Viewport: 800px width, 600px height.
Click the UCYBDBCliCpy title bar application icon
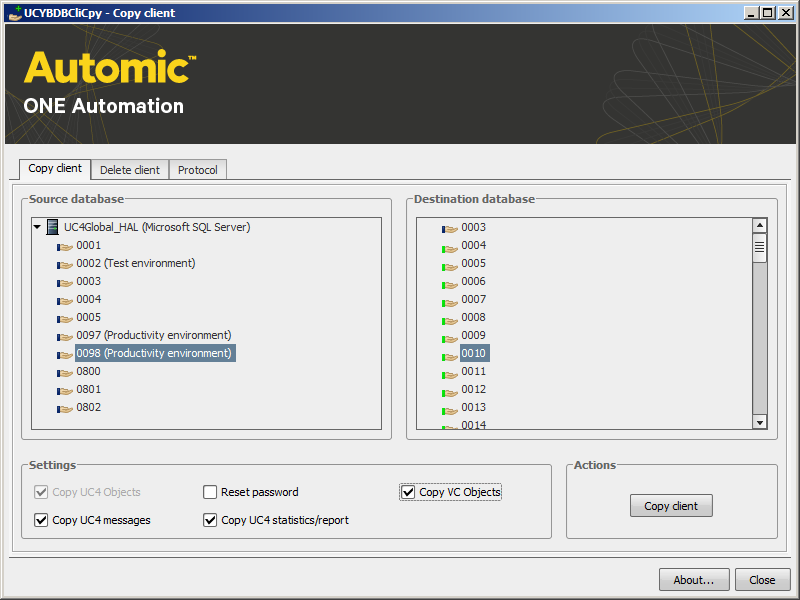[15, 13]
